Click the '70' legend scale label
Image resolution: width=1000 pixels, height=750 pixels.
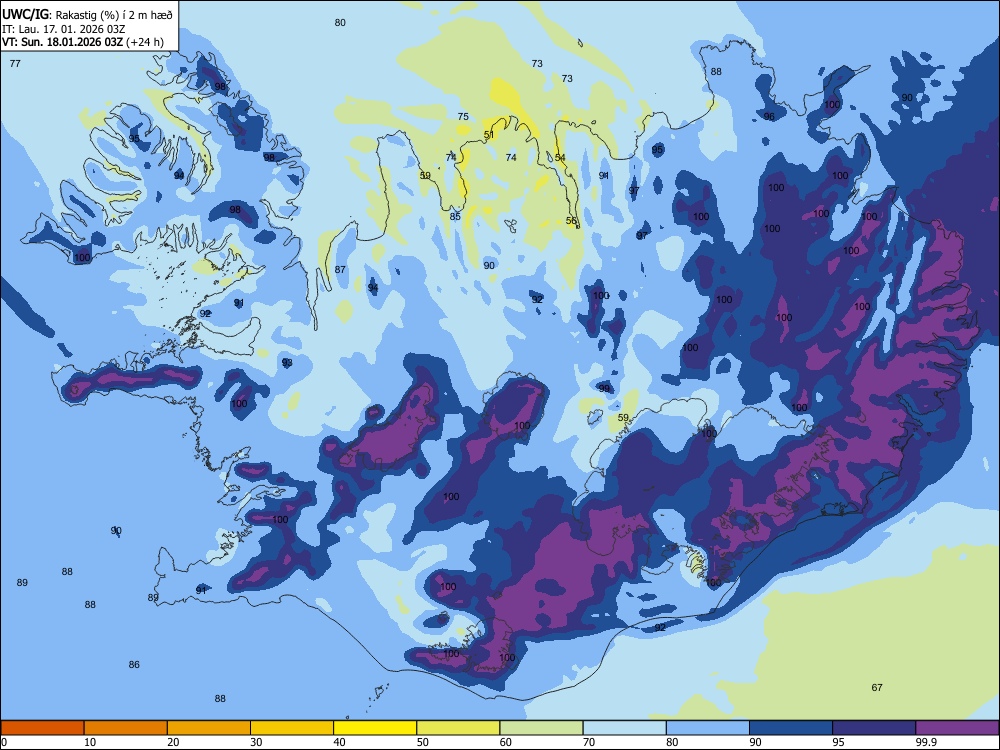(589, 742)
